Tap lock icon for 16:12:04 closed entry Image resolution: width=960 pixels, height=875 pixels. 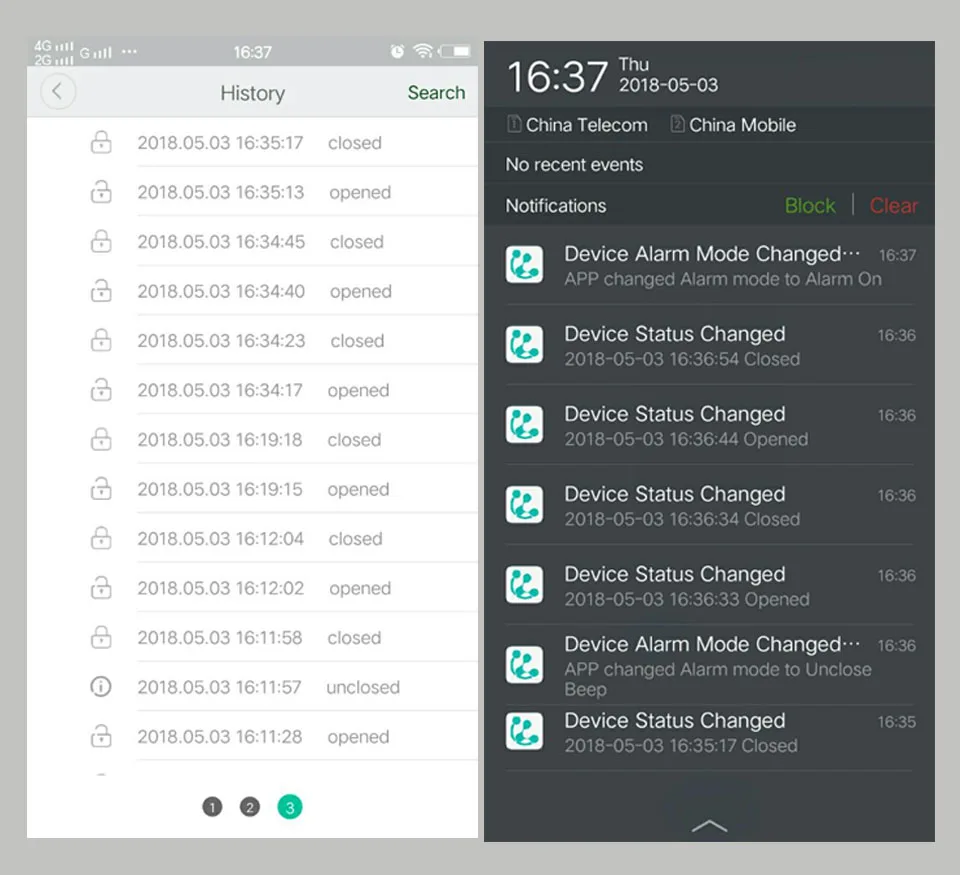101,538
